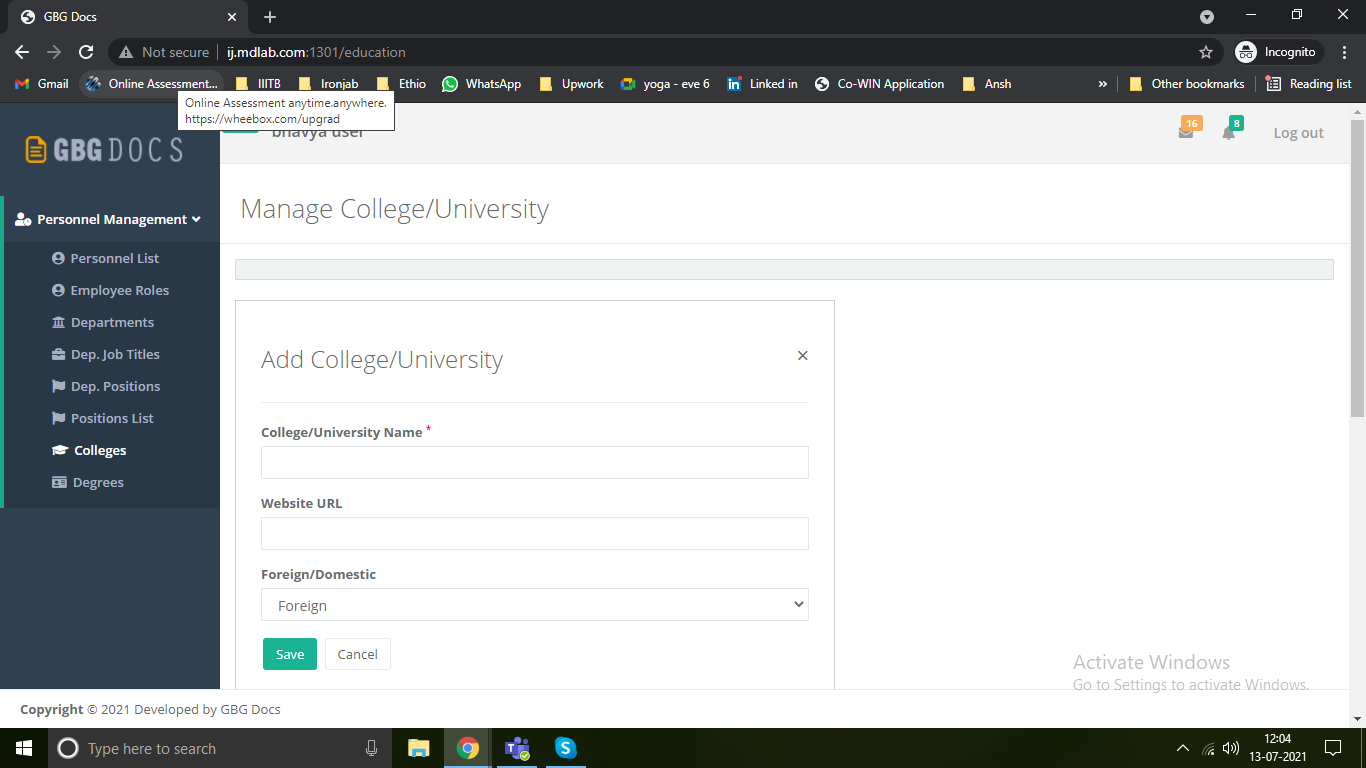Click the Log out link

click(1298, 133)
